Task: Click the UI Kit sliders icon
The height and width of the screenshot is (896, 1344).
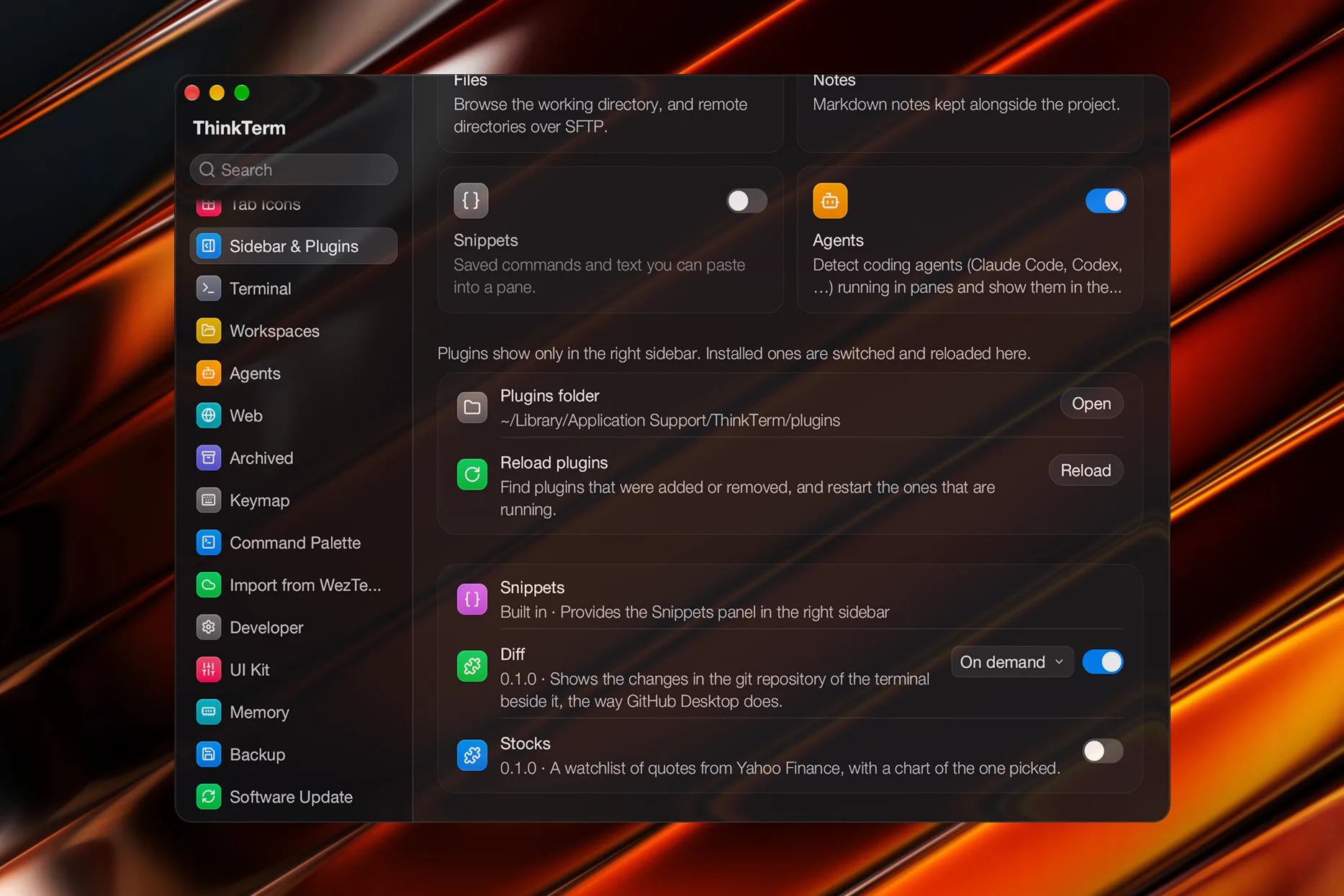Action: [209, 669]
